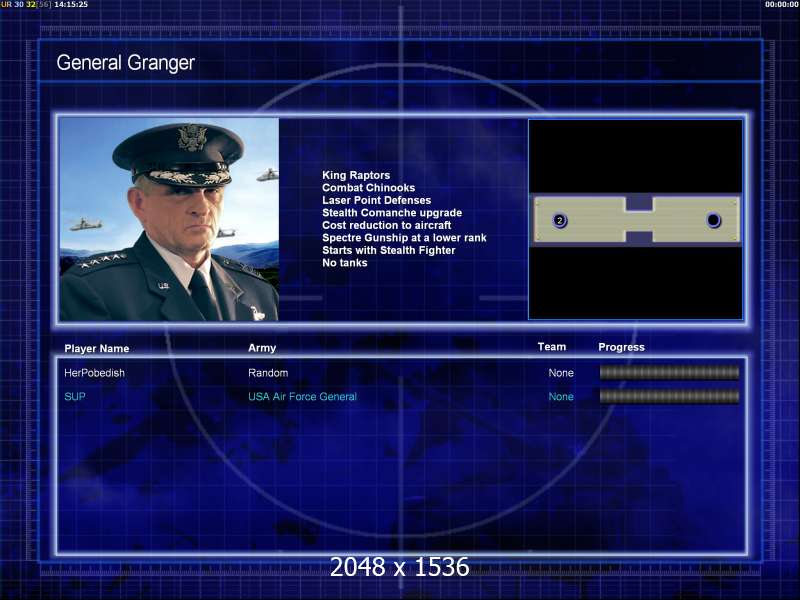Viewport: 800px width, 600px height.
Task: Click the Army column header
Action: (262, 348)
